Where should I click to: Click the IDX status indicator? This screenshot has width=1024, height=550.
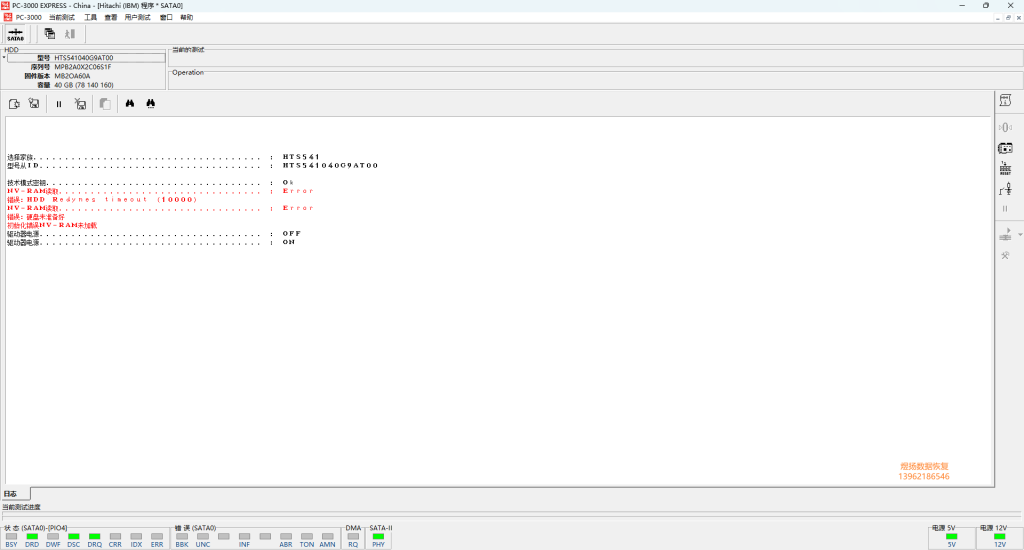(x=136, y=540)
